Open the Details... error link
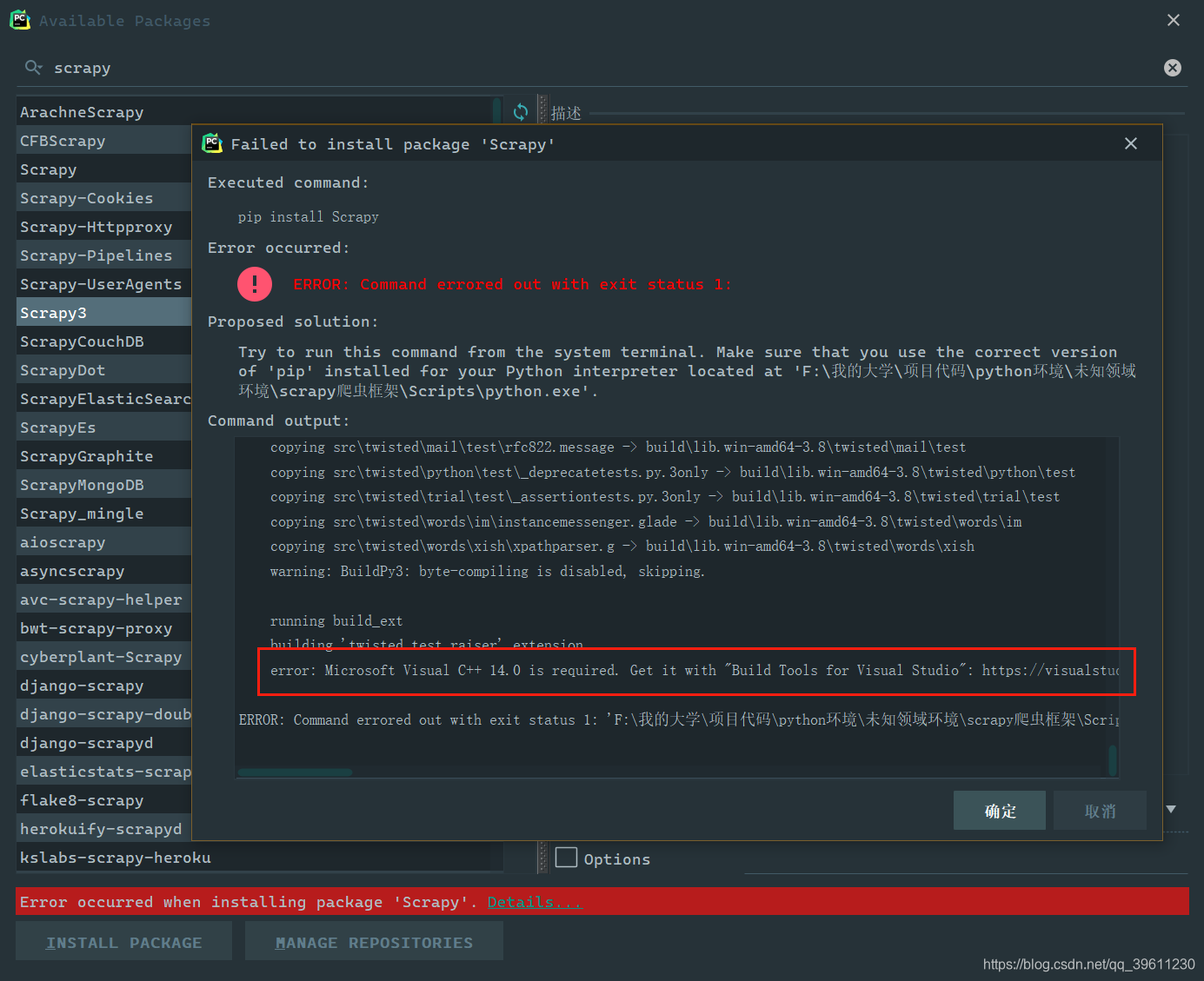 [535, 902]
